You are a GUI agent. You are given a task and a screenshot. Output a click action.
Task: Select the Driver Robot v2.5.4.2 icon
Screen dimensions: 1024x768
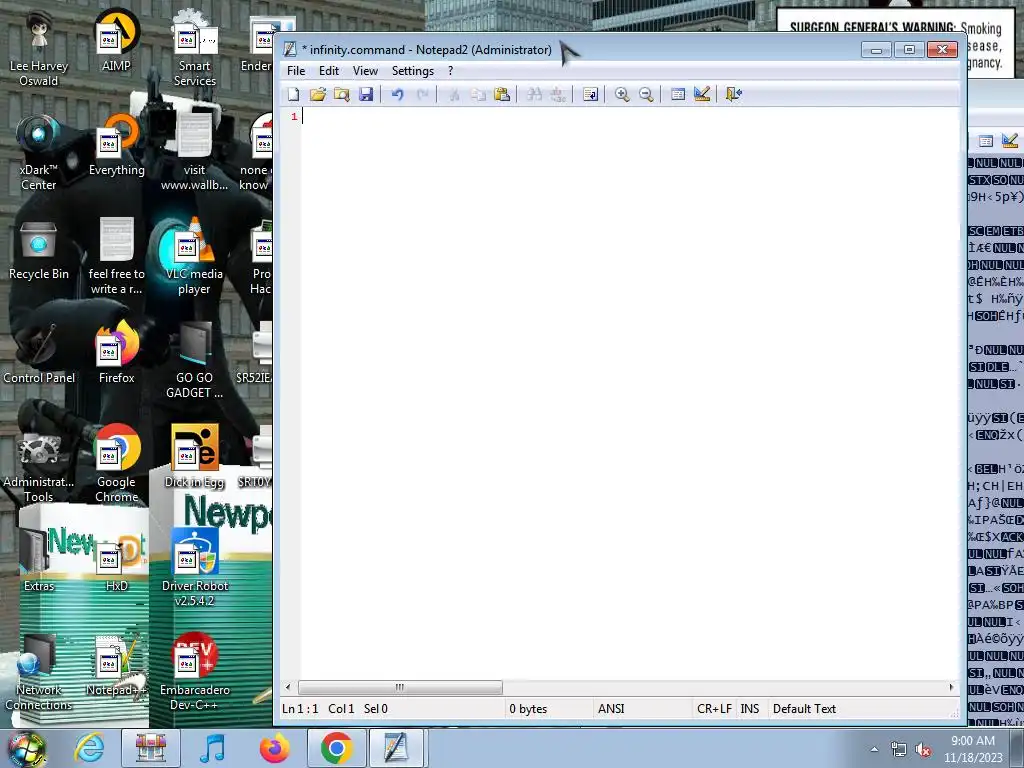[x=195, y=568]
